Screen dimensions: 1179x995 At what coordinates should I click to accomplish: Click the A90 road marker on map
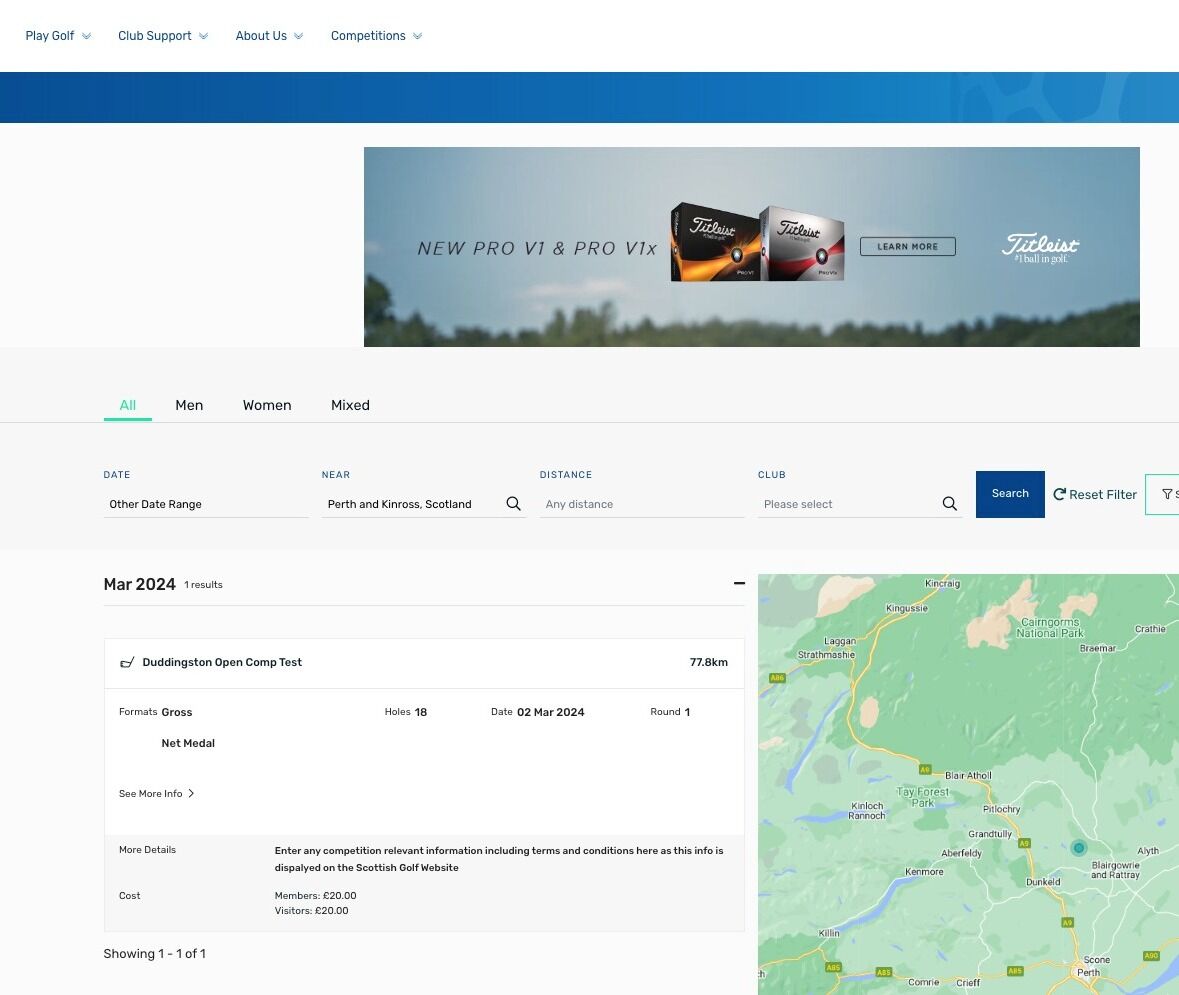1151,956
